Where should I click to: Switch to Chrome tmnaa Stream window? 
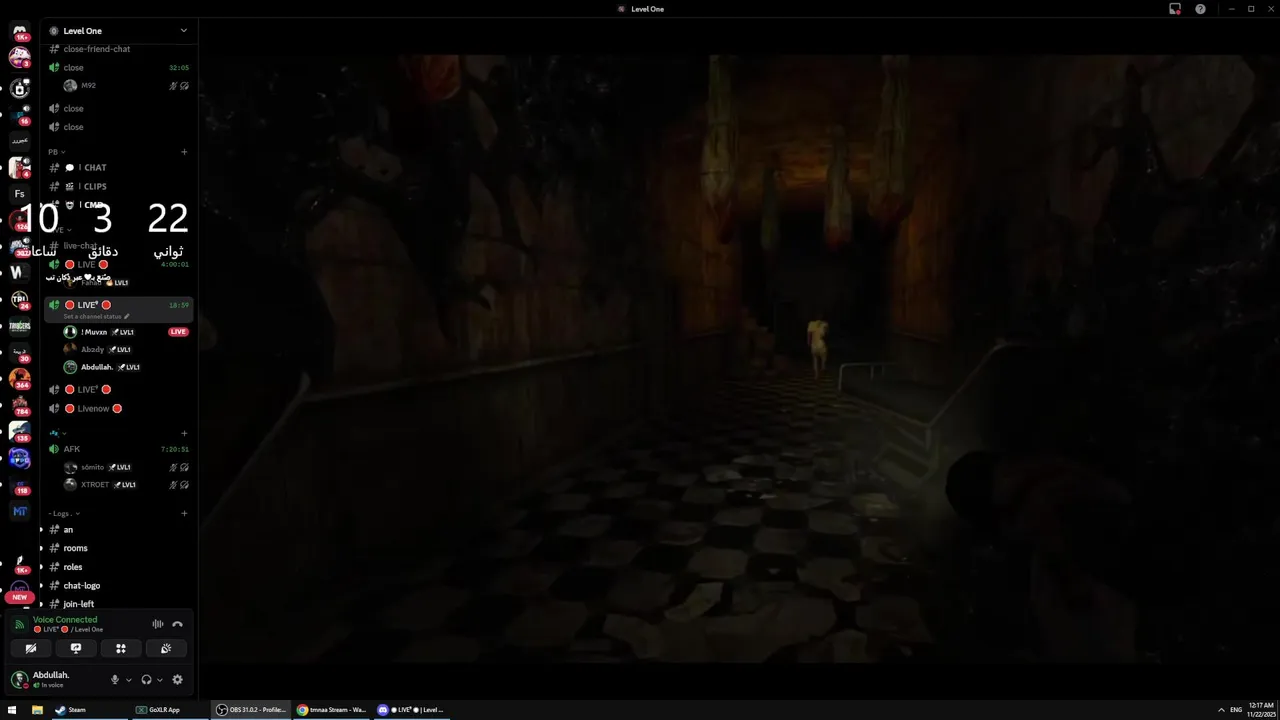click(x=332, y=710)
